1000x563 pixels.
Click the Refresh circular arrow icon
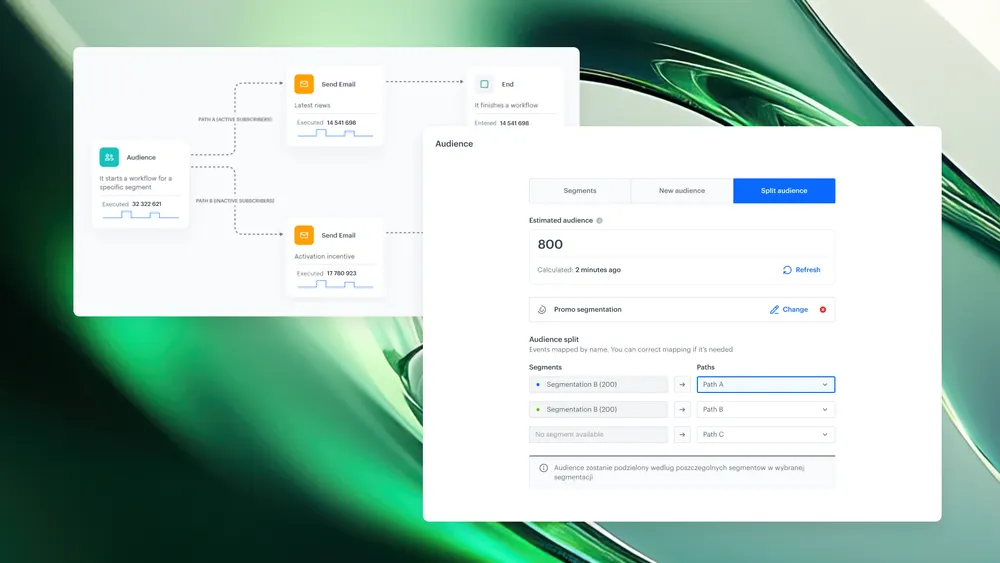787,270
